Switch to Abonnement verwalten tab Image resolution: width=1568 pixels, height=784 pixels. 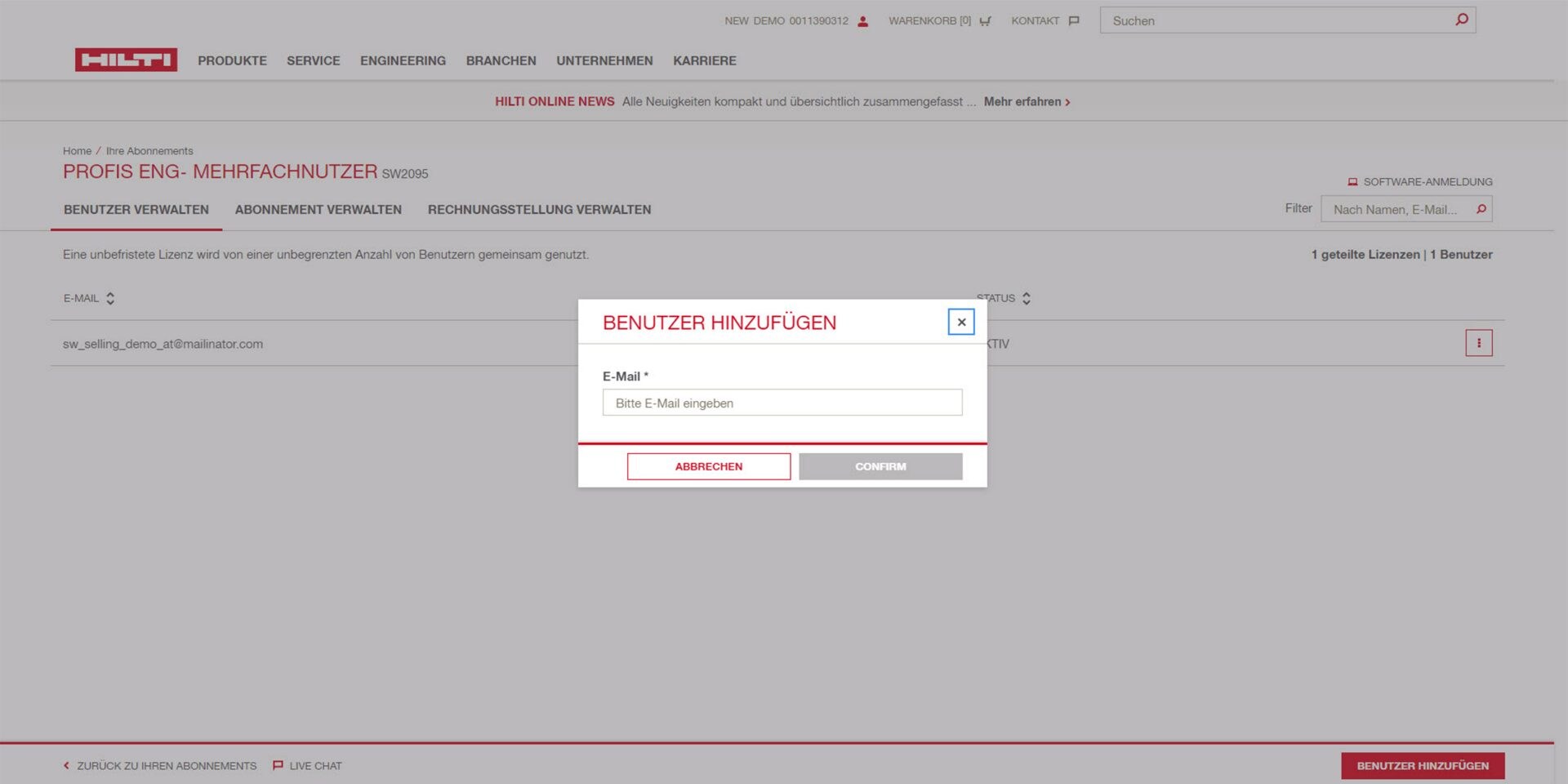tap(318, 210)
